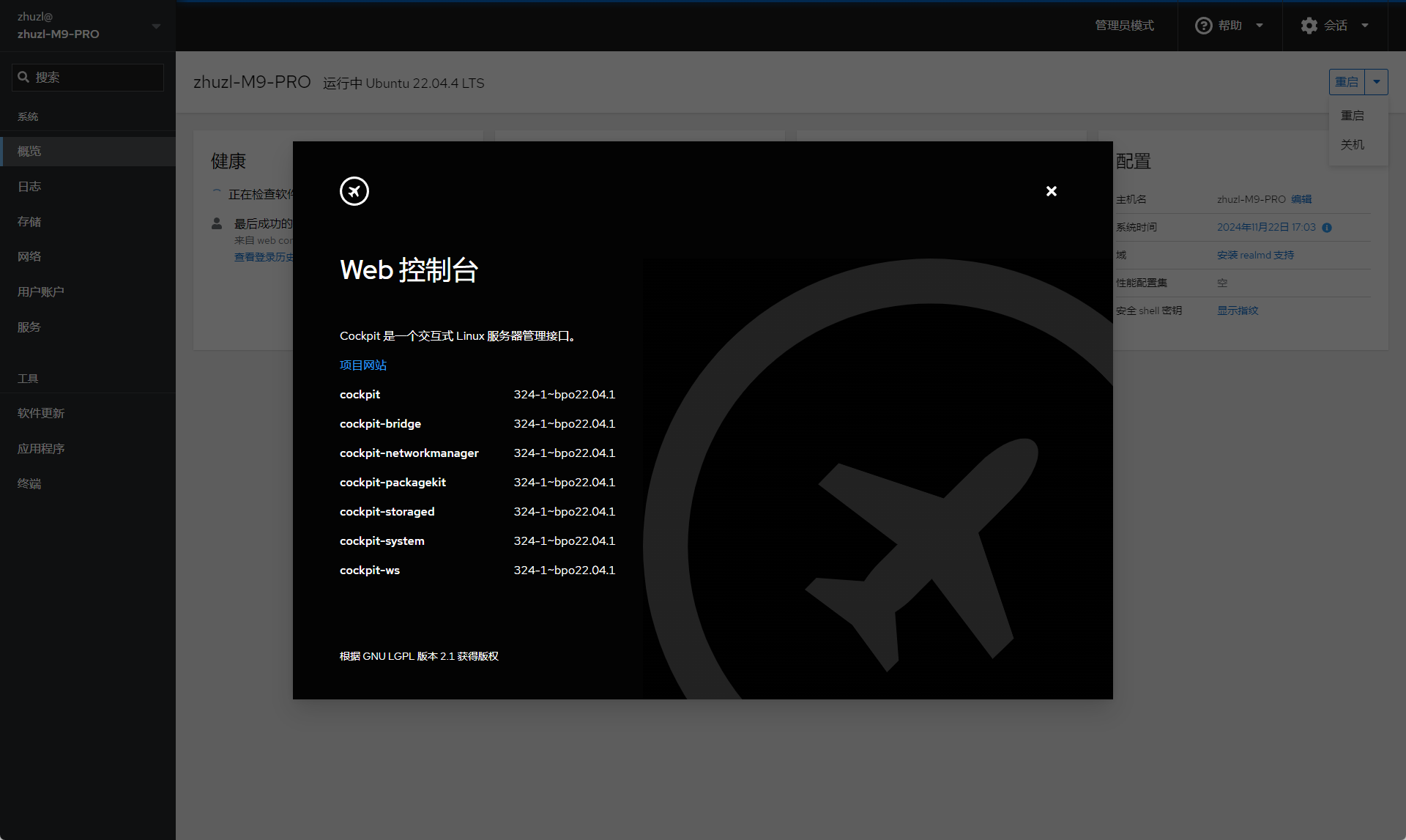This screenshot has height=840, width=1406.
Task: Click 查看登录历史 link
Action: (x=264, y=257)
